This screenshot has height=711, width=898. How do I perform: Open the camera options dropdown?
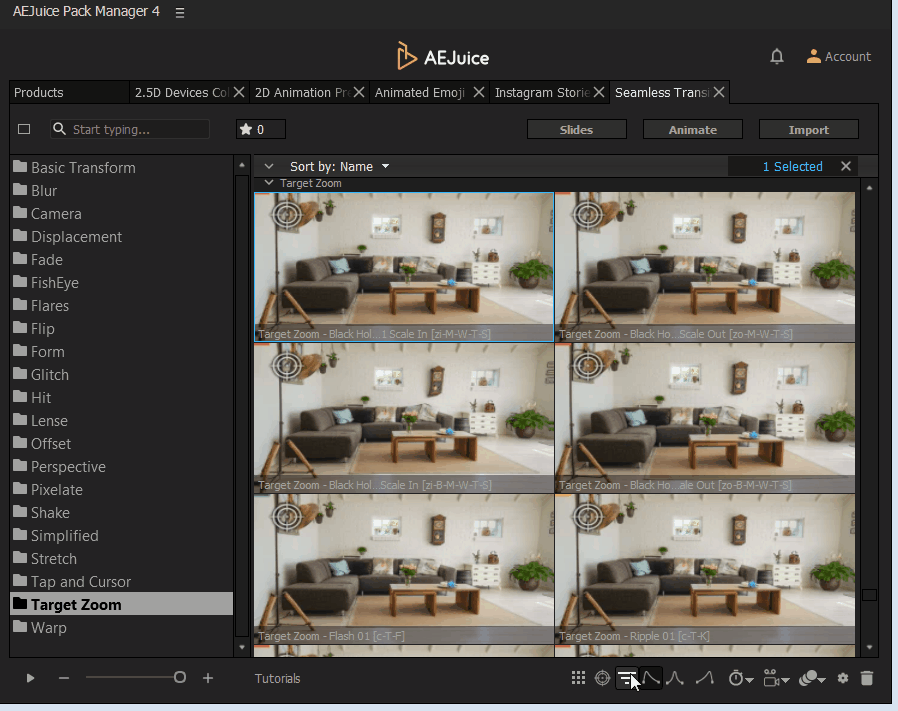pos(777,678)
